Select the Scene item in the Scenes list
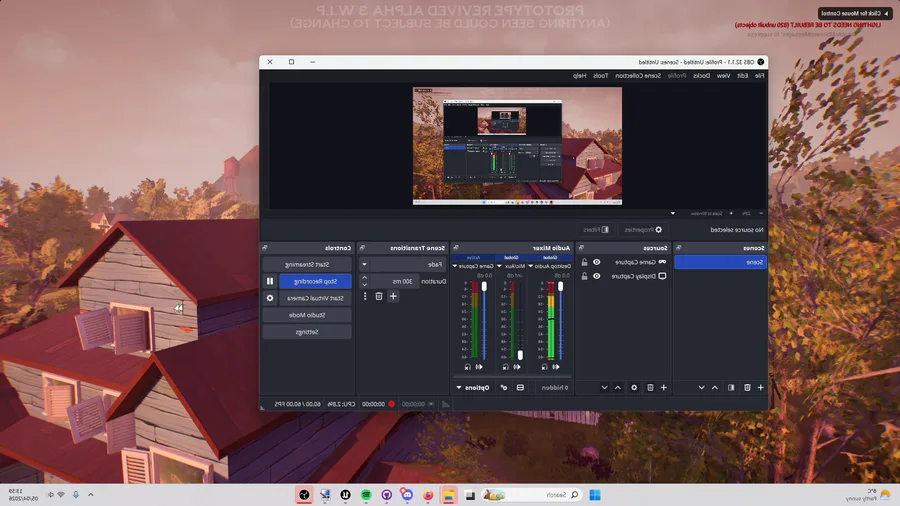This screenshot has height=506, width=900. click(720, 262)
